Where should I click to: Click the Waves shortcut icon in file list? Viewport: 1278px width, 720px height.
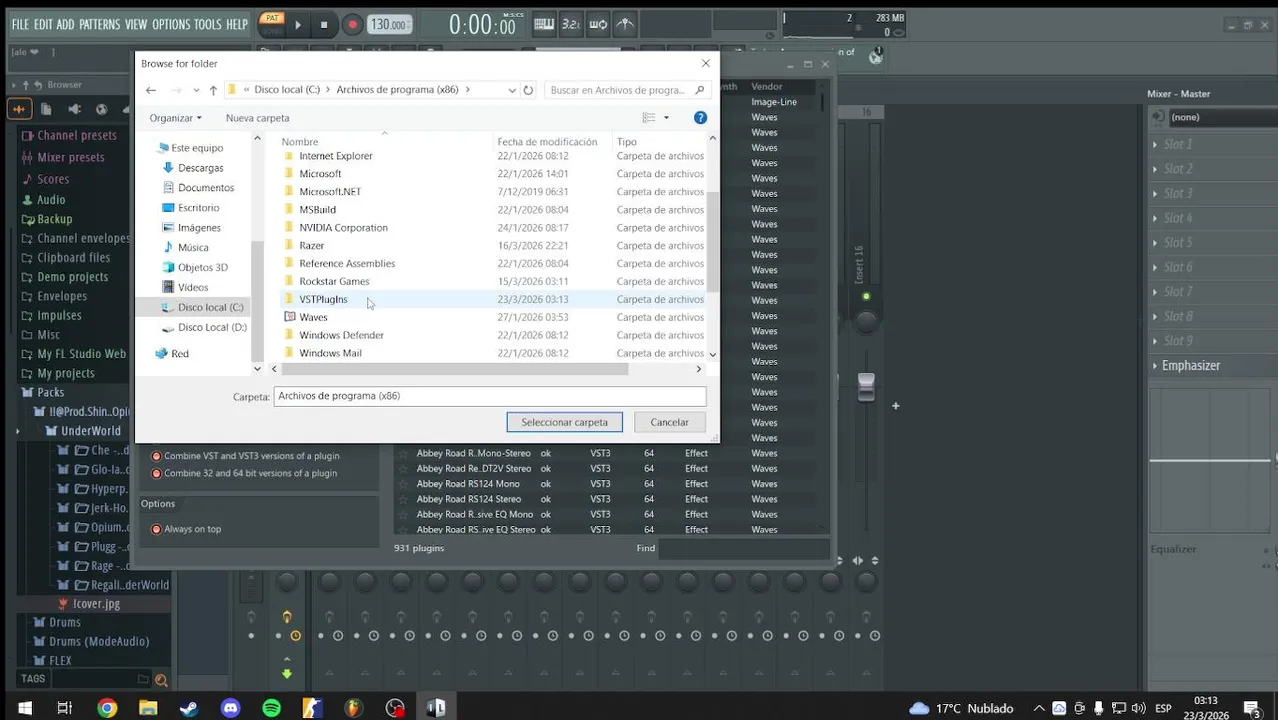[290, 317]
